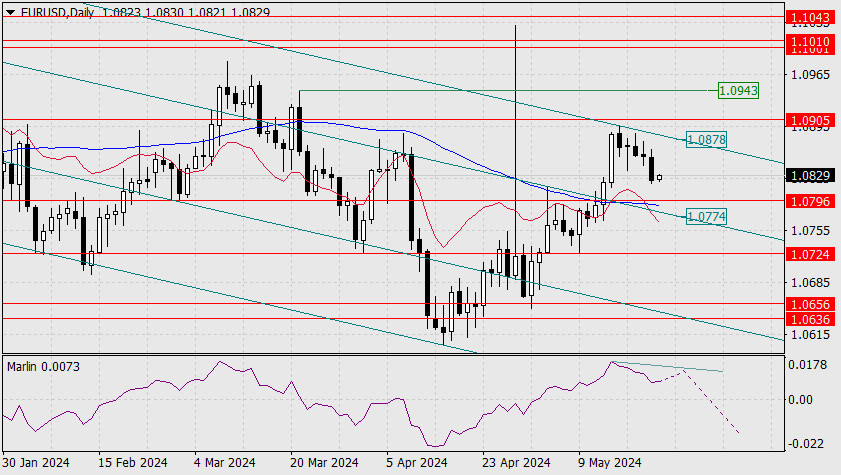This screenshot has width=841, height=475.
Task: Select the teal 1.0774 channel label
Action: pos(706,217)
